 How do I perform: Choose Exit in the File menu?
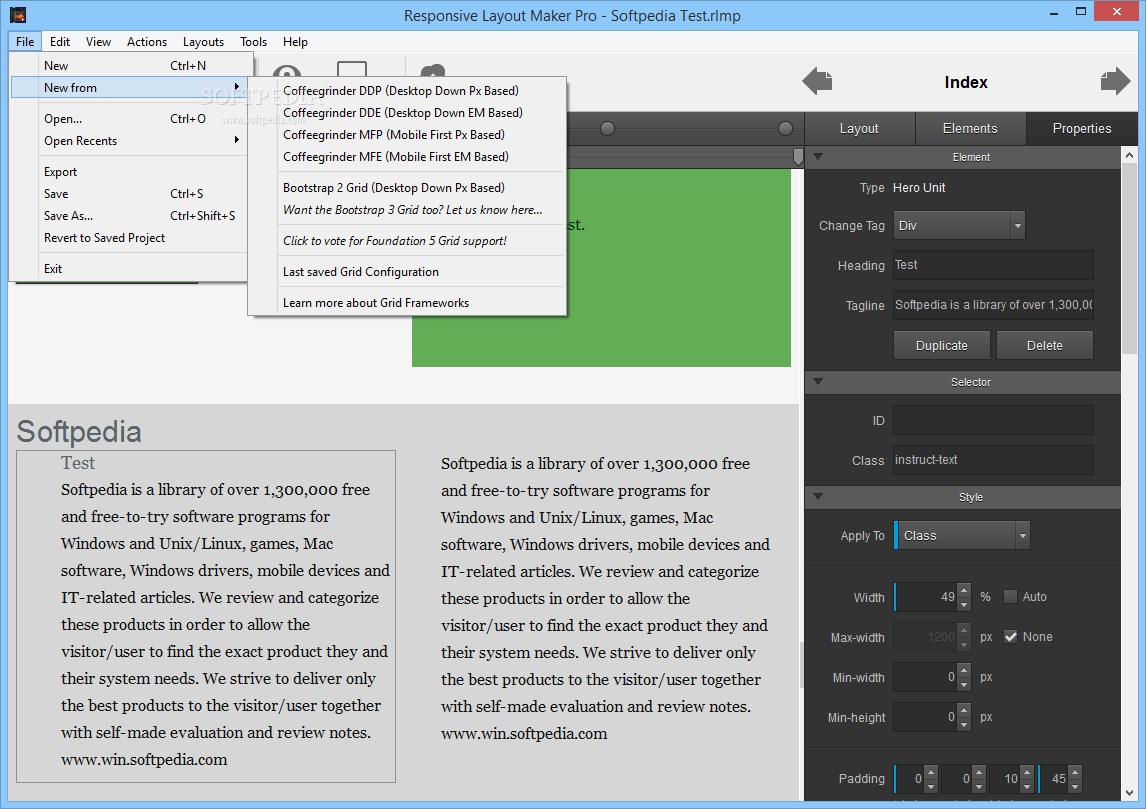(129, 268)
